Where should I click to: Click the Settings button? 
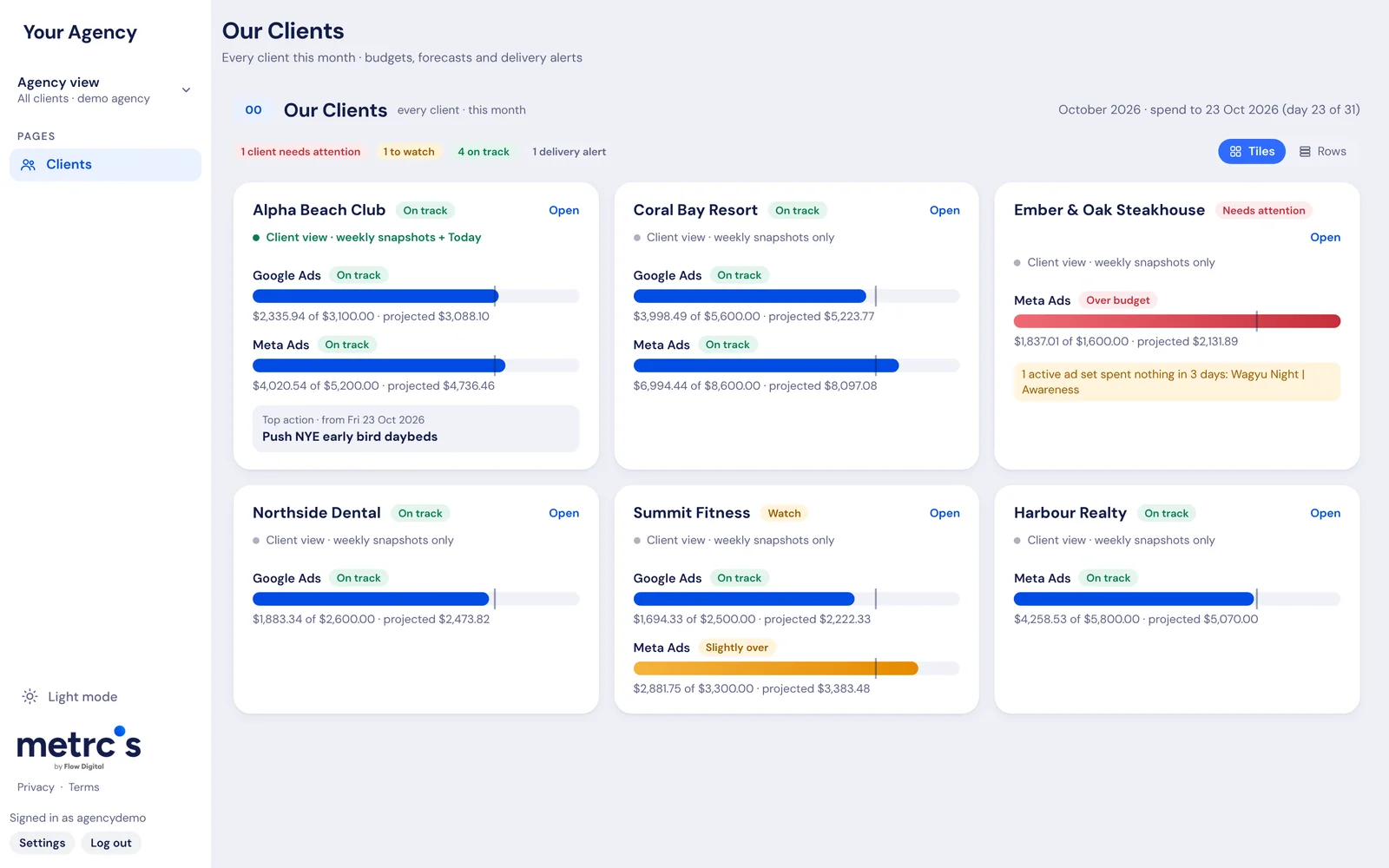coord(42,843)
